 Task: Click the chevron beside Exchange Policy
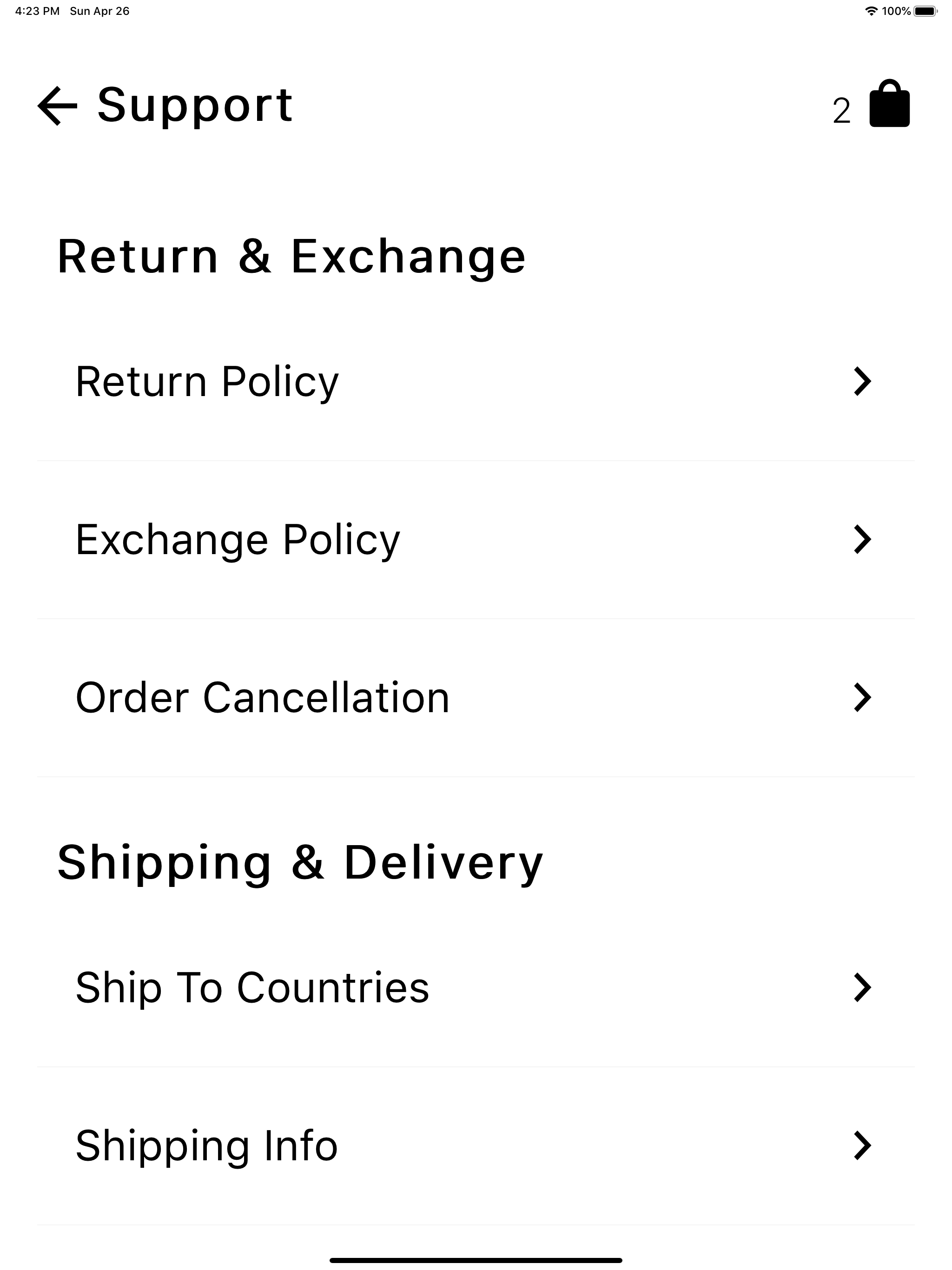click(x=862, y=540)
